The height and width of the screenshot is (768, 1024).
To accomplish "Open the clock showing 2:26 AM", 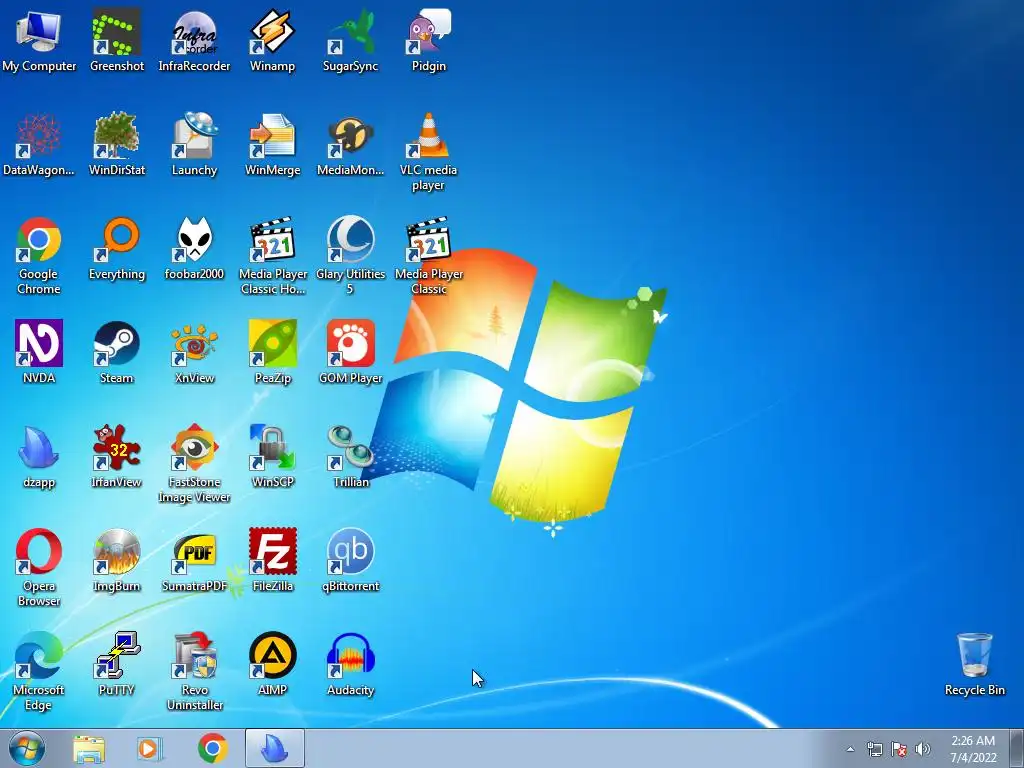I will 973,749.
